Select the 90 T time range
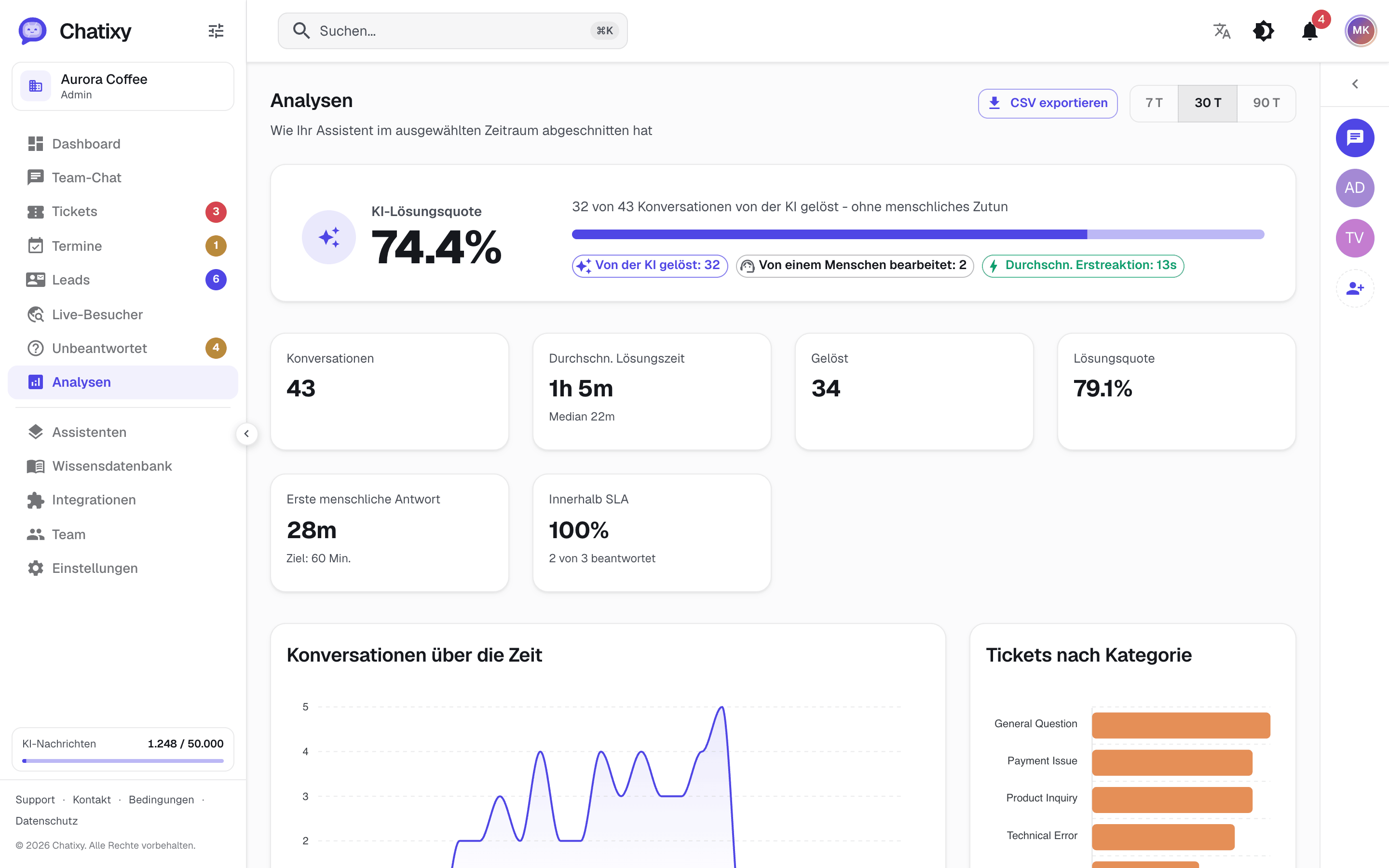1389x868 pixels. point(1266,103)
